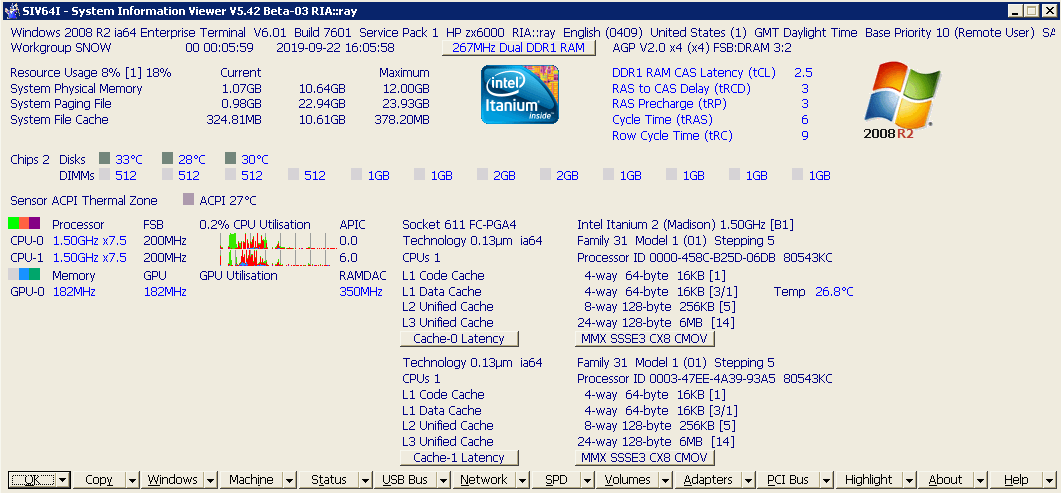Expand dropdown arrow next to Adapters
This screenshot has width=1061, height=493.
point(748,479)
